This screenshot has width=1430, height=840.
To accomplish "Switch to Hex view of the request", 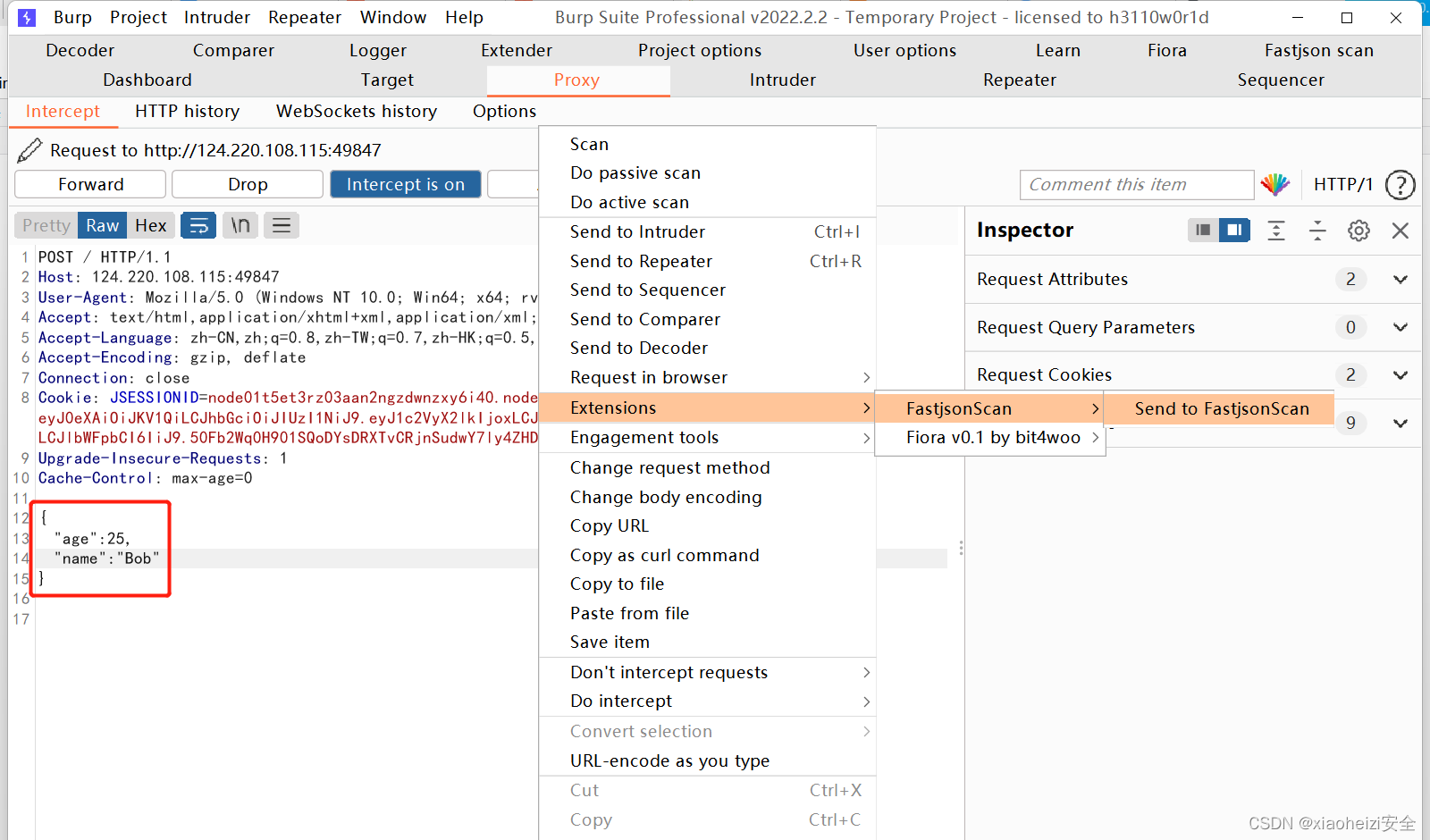I will click(151, 225).
